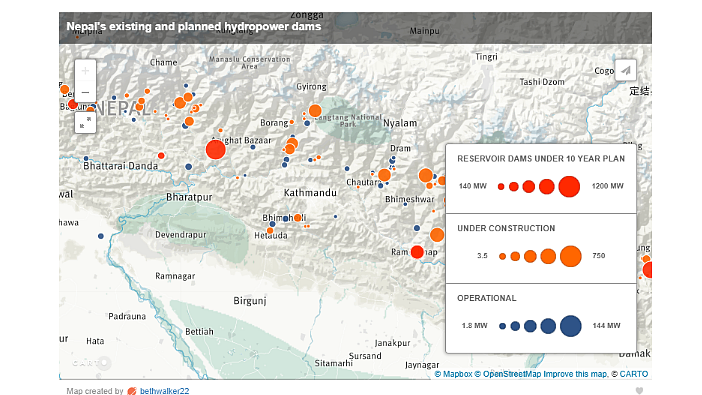Click the Under Construction legend heading
702x395 pixels.
pos(506,228)
